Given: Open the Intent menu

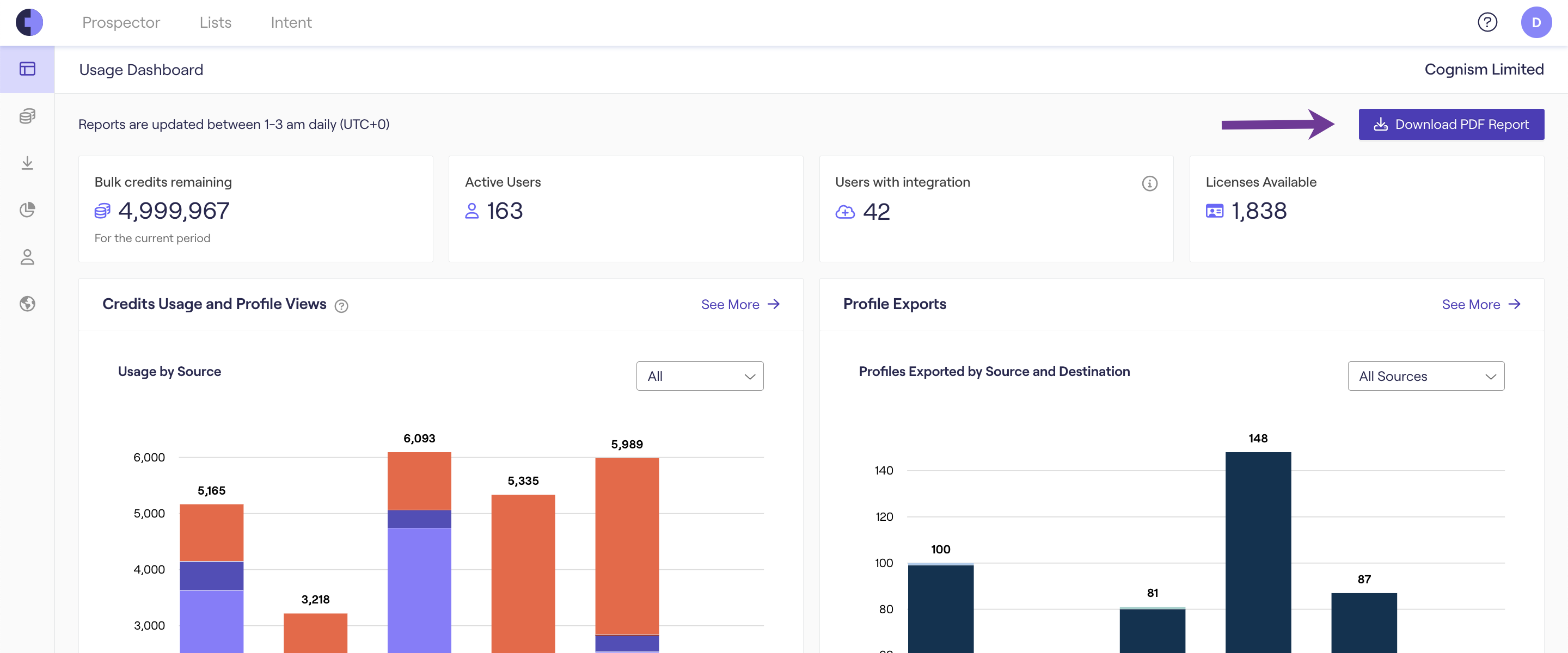Looking at the screenshot, I should pyautogui.click(x=291, y=22).
